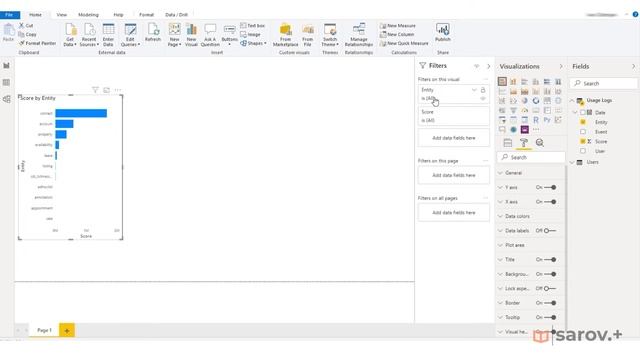
Task: Switch to Report view in left sidebar
Action: pos(7,65)
